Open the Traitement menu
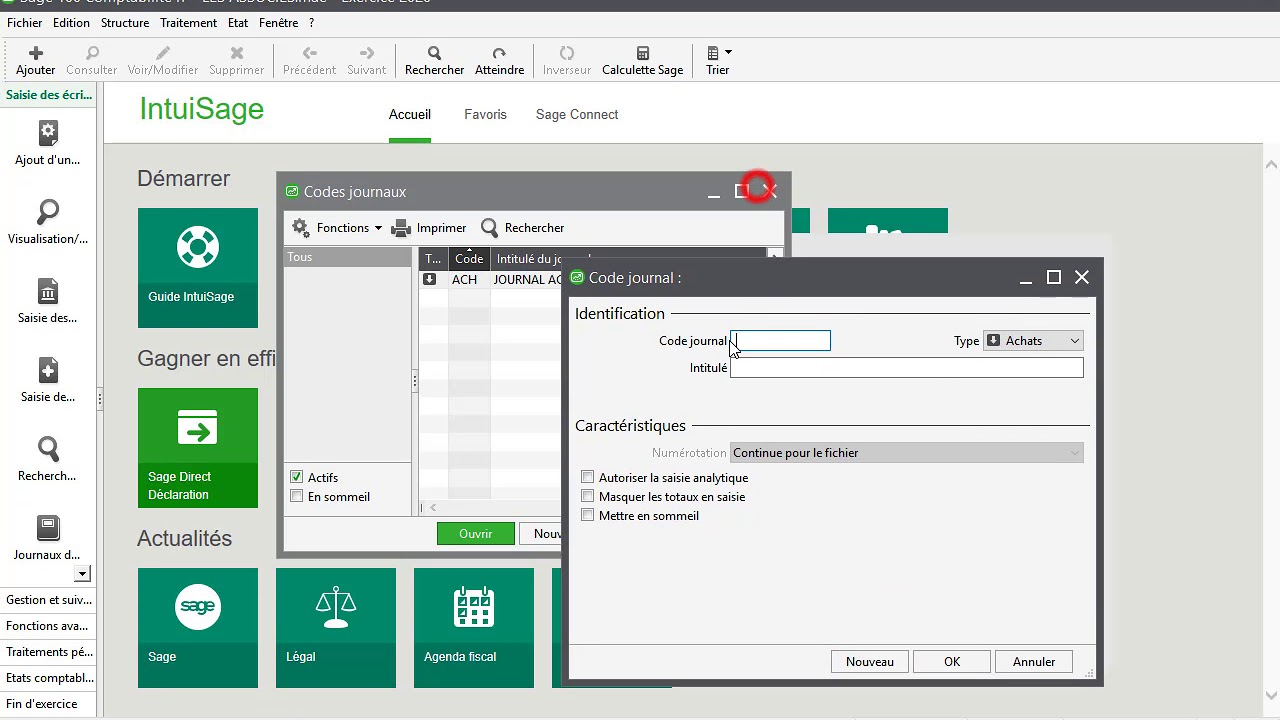This screenshot has width=1280, height=720. click(x=188, y=23)
